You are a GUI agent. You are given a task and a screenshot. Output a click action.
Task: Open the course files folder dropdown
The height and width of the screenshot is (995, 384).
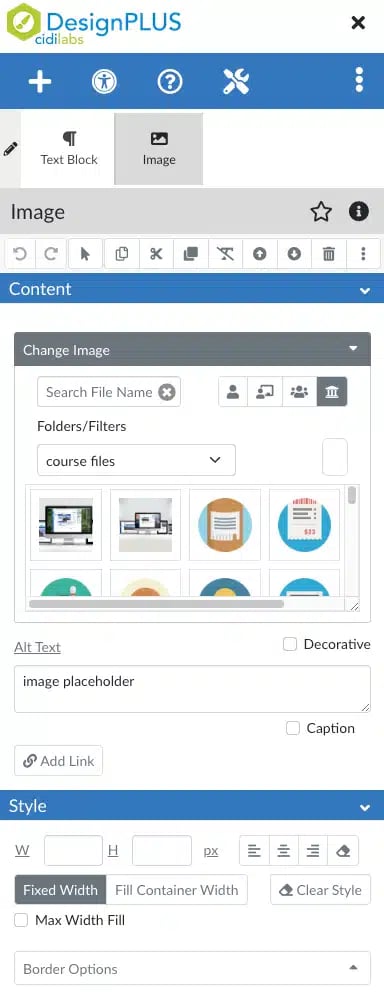[x=136, y=461]
